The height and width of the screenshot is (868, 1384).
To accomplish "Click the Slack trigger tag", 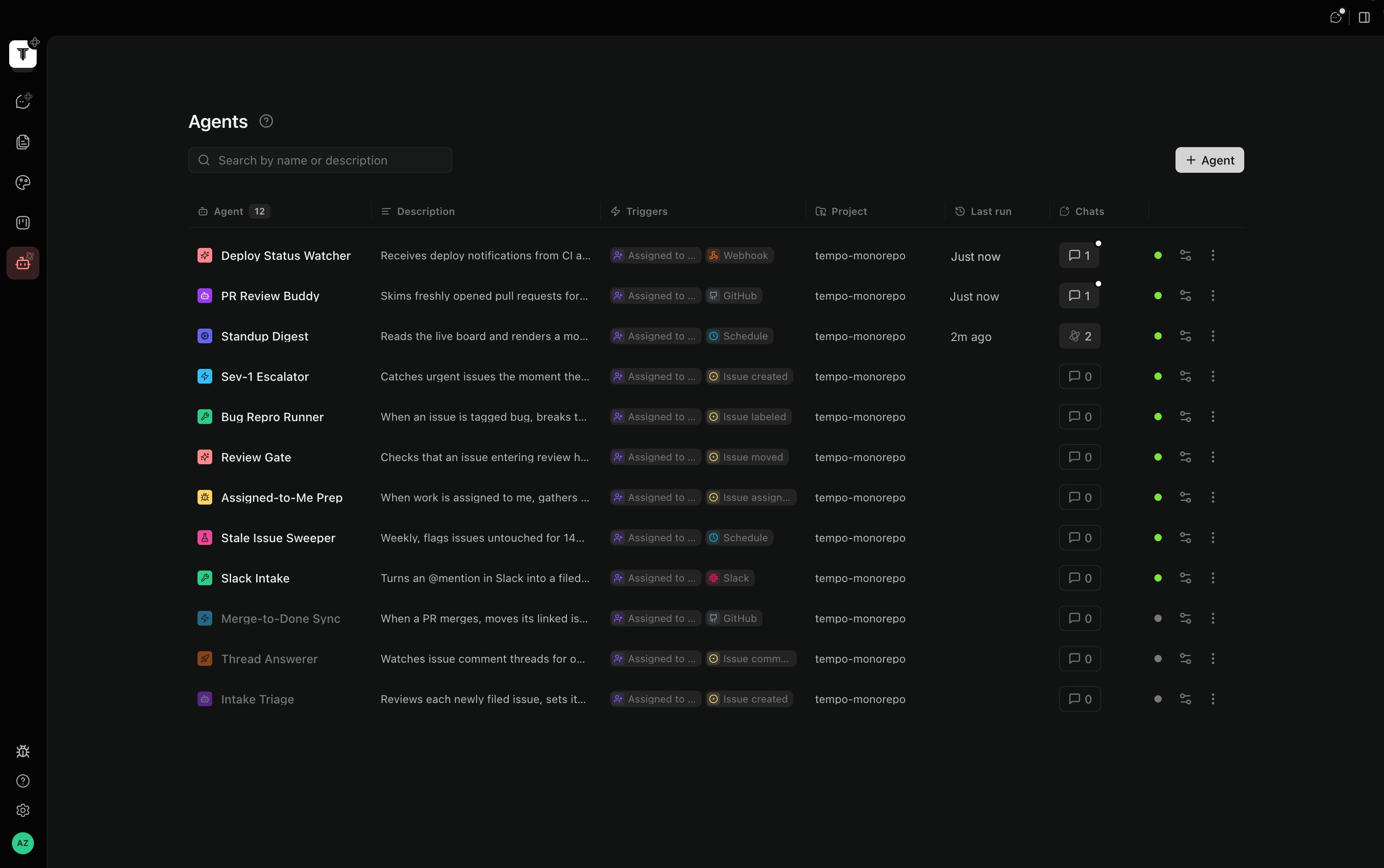I will pyautogui.click(x=730, y=578).
